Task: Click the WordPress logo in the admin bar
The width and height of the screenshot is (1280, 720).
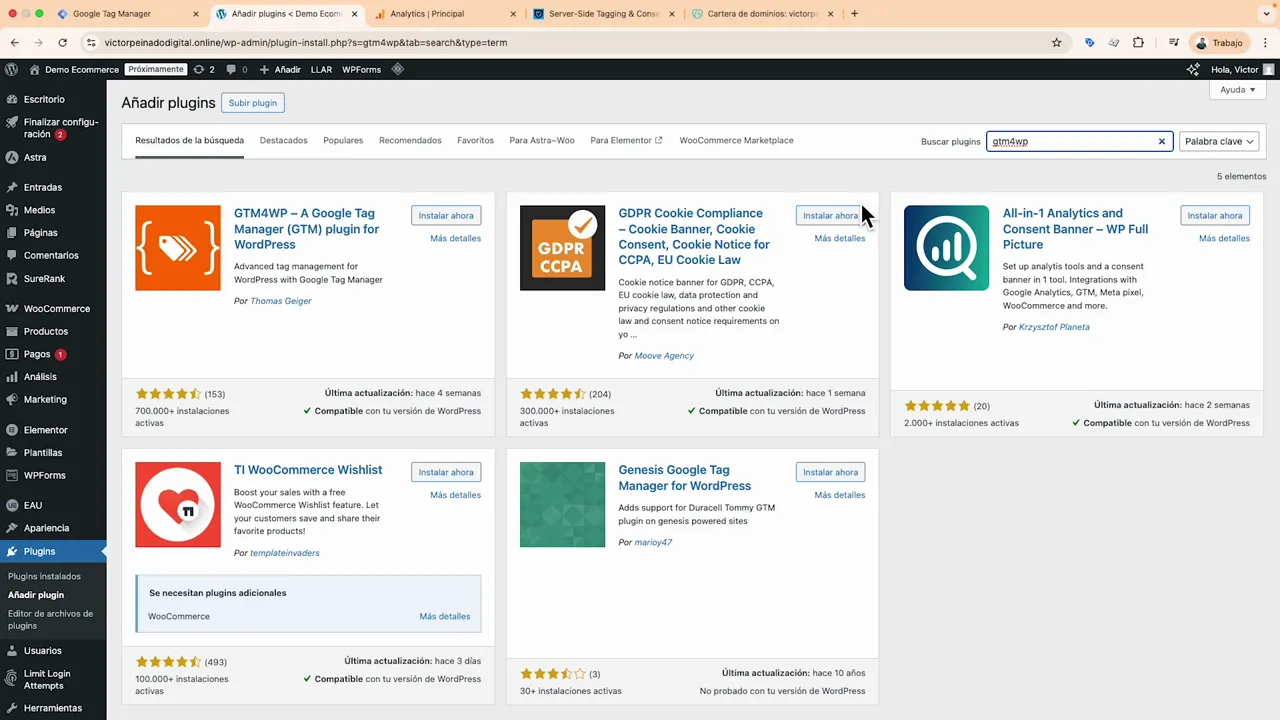Action: 11,69
